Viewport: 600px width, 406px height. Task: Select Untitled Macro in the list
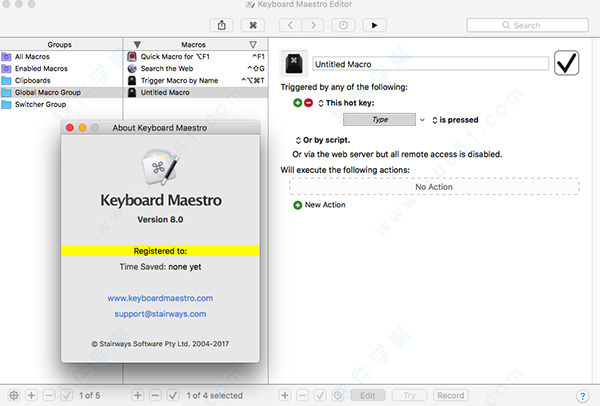[x=196, y=92]
